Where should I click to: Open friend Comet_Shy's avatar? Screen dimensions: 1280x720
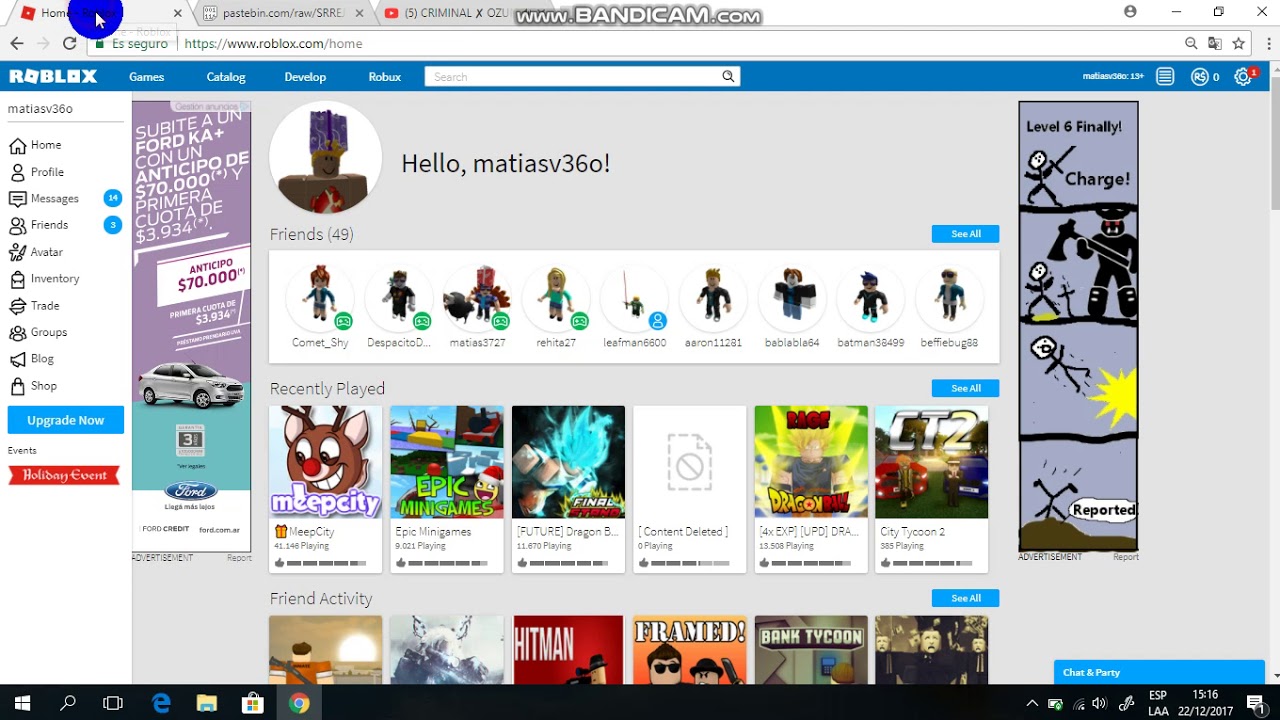pyautogui.click(x=320, y=297)
